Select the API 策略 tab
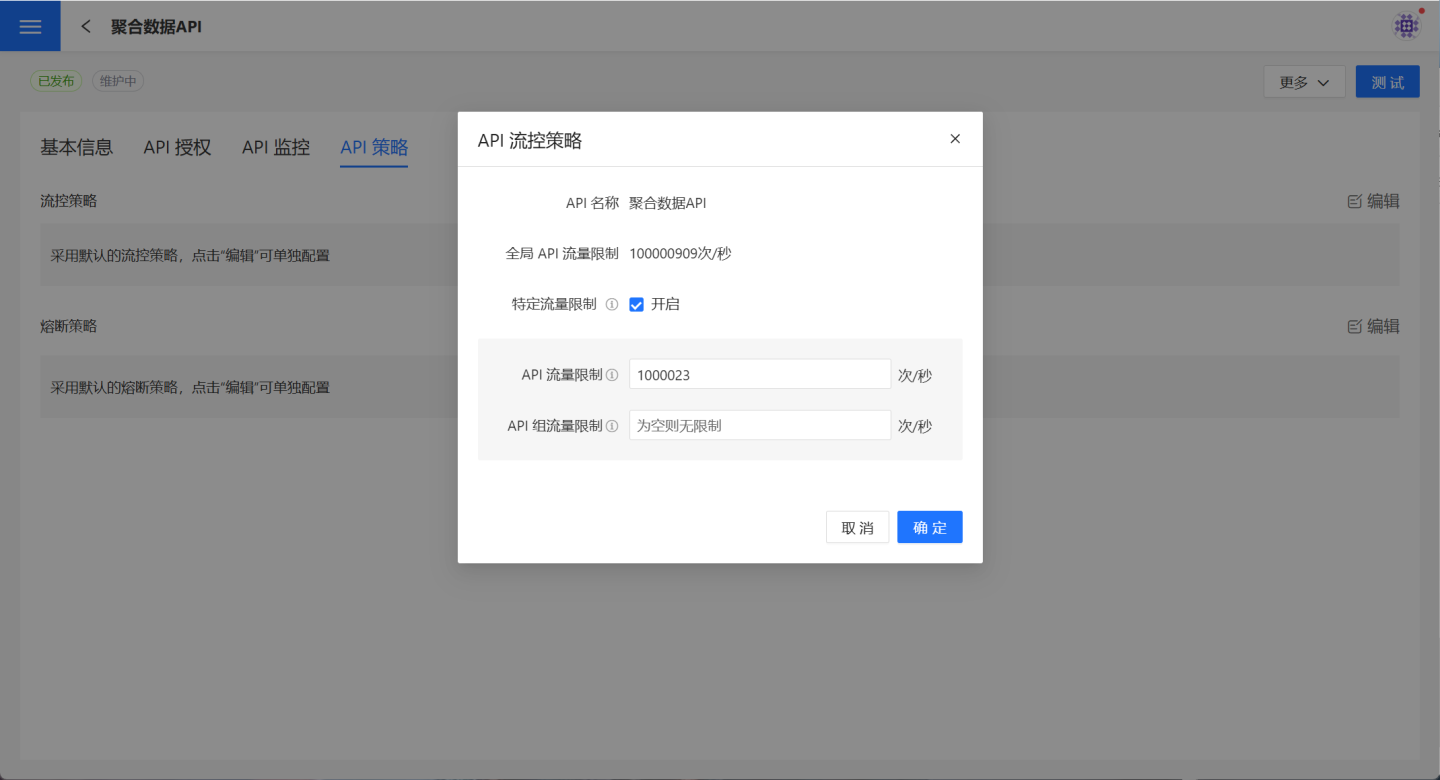The height and width of the screenshot is (780, 1440). tap(374, 147)
